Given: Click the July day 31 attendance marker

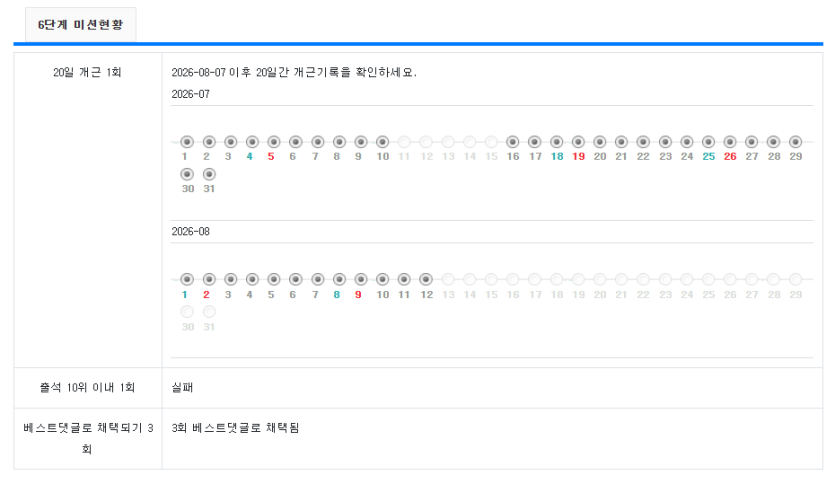Looking at the screenshot, I should pyautogui.click(x=209, y=174).
